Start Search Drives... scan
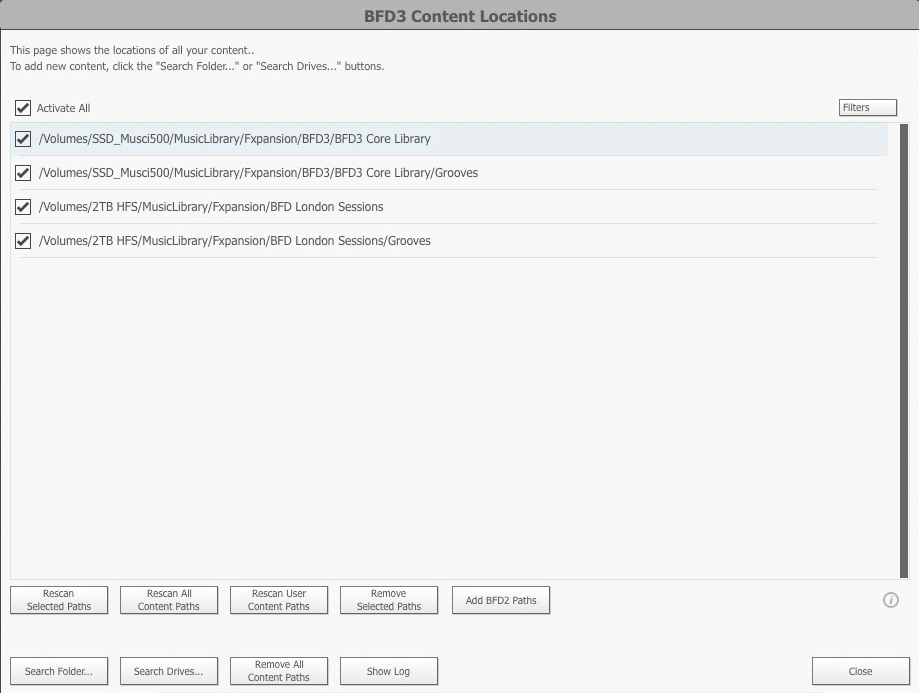This screenshot has height=693, width=919. click(x=169, y=671)
